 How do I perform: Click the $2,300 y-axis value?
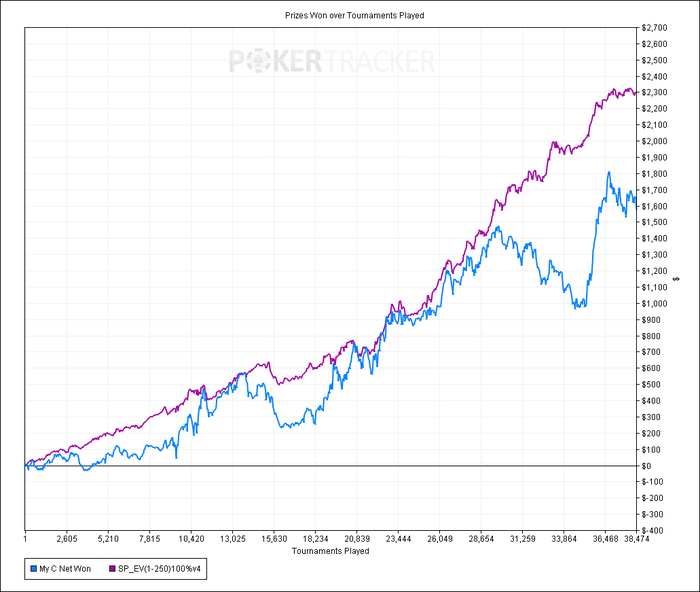pos(654,92)
